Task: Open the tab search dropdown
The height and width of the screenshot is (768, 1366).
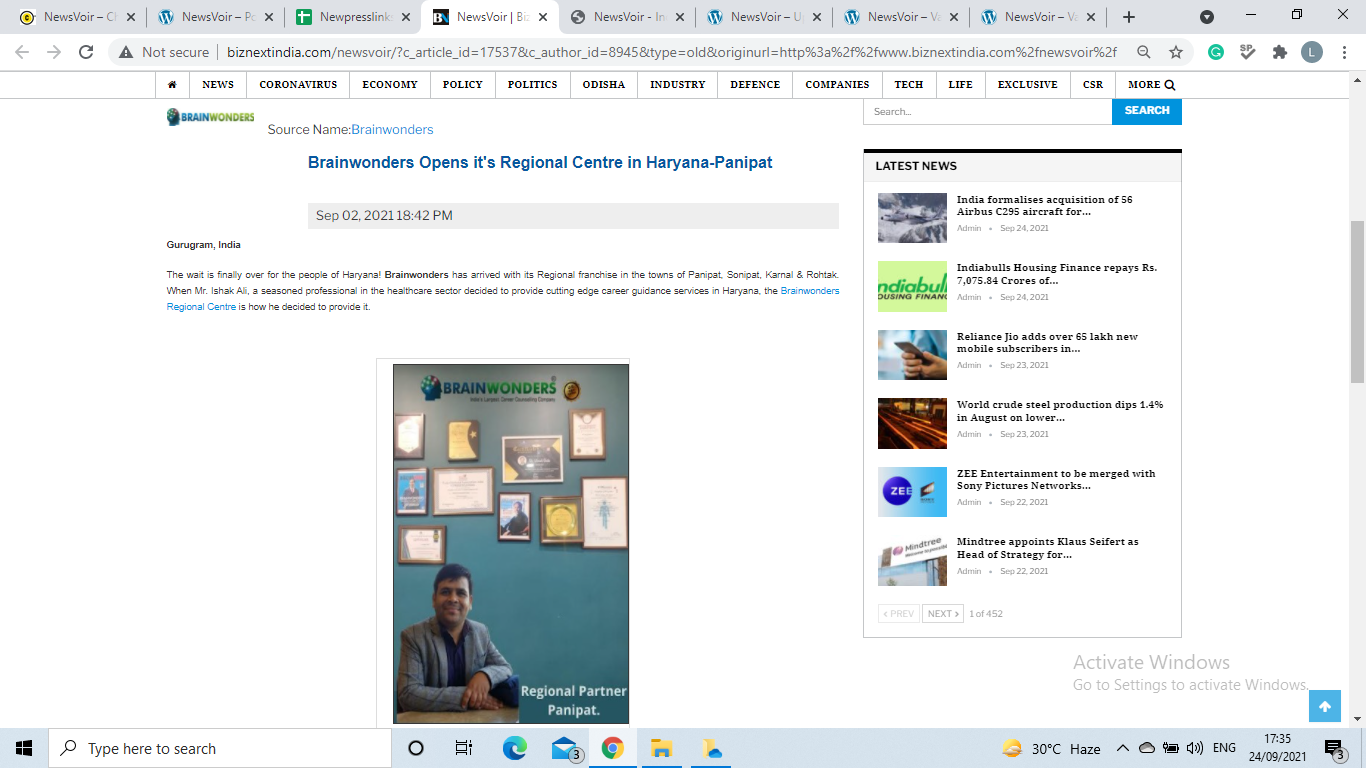Action: 1207,17
